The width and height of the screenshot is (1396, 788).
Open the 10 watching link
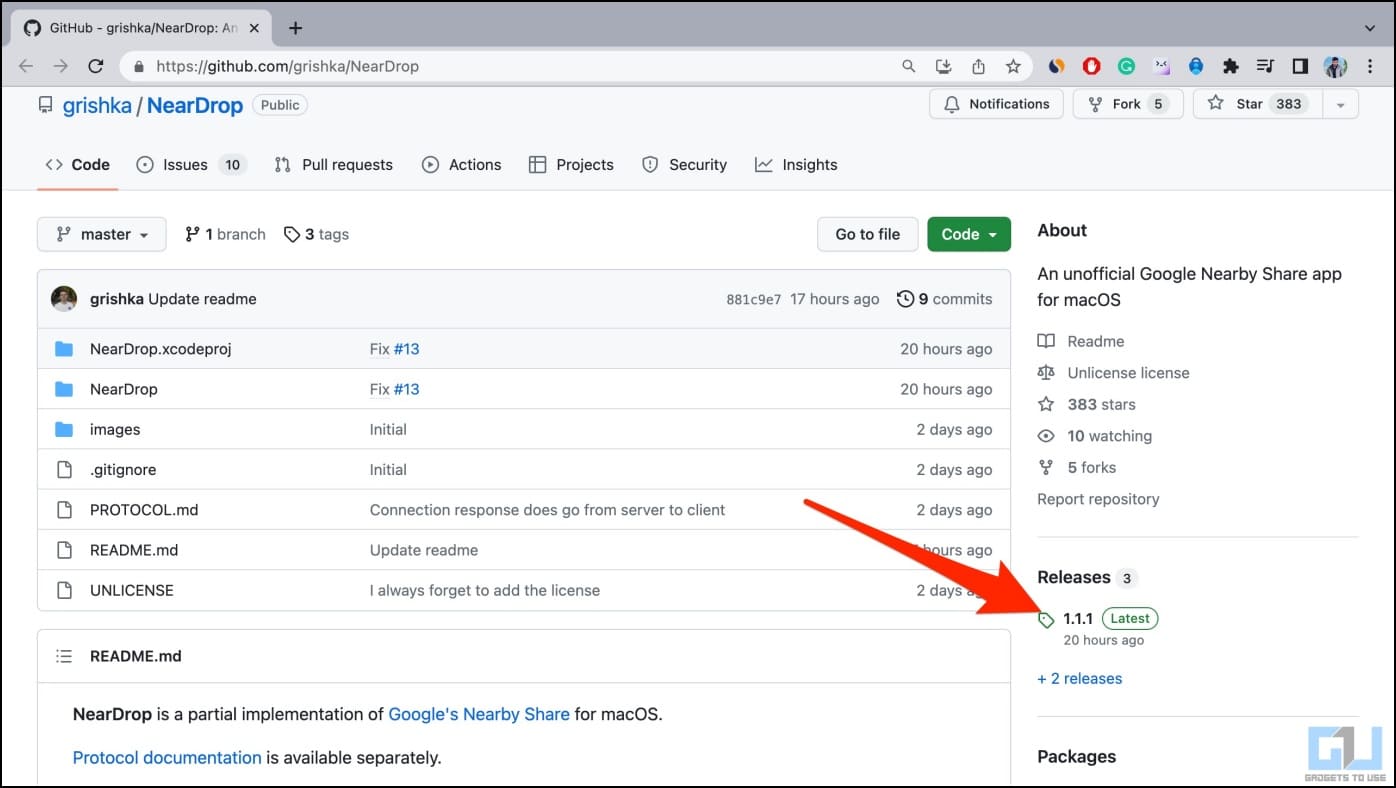click(1109, 436)
